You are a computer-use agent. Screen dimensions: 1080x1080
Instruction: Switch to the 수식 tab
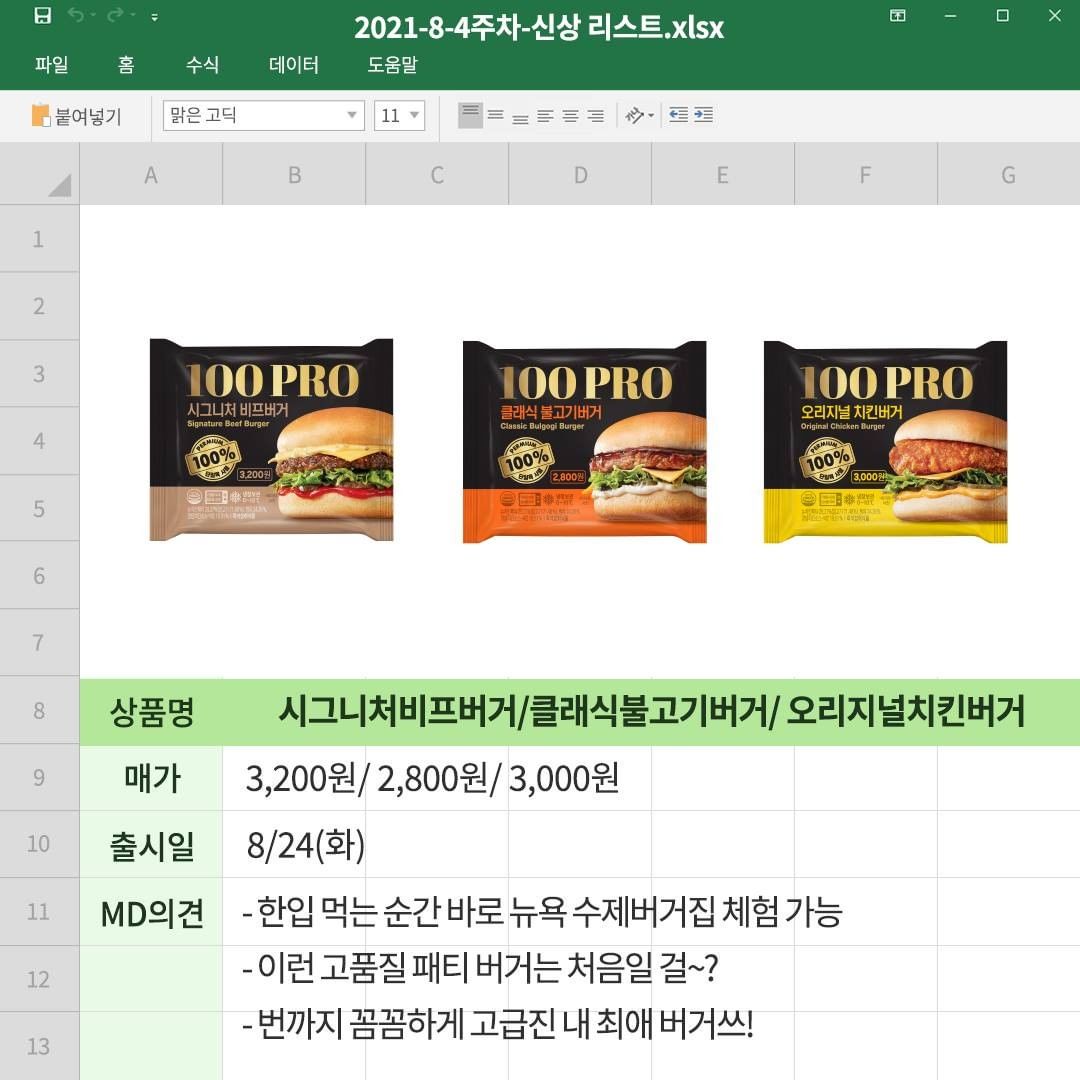[x=202, y=64]
